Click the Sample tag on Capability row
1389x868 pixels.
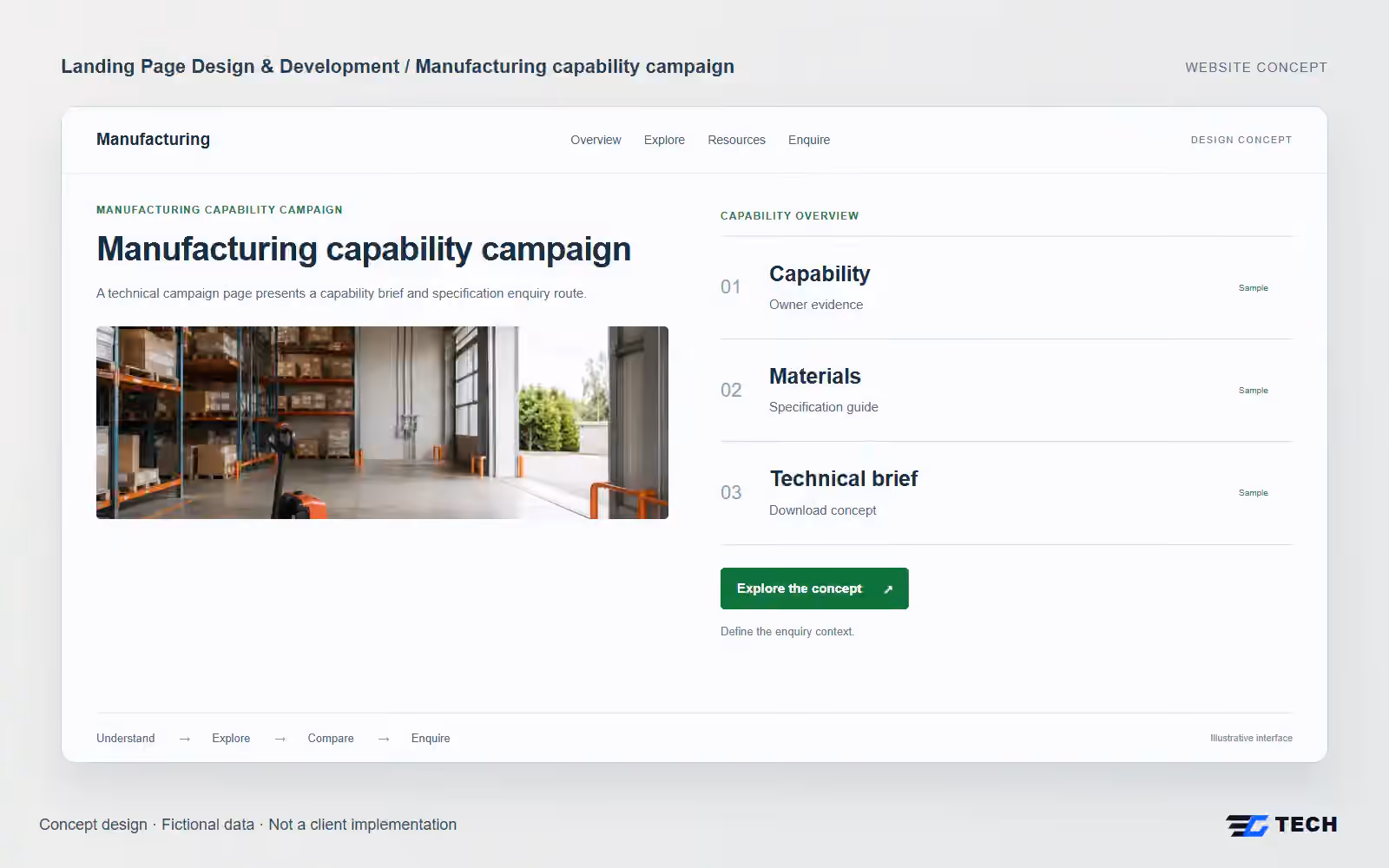click(x=1253, y=288)
